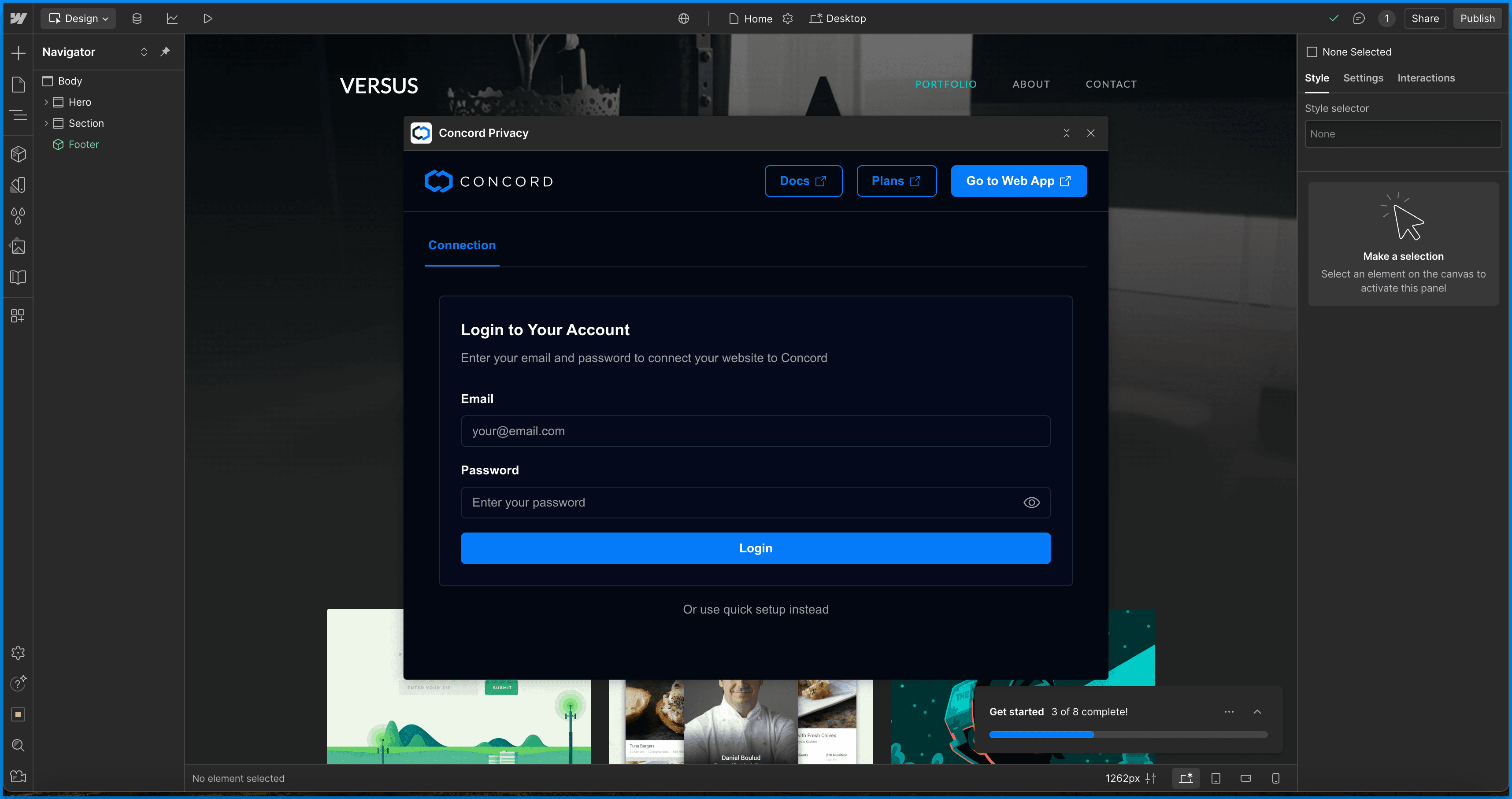Click the Go to Web App button

(x=1019, y=181)
